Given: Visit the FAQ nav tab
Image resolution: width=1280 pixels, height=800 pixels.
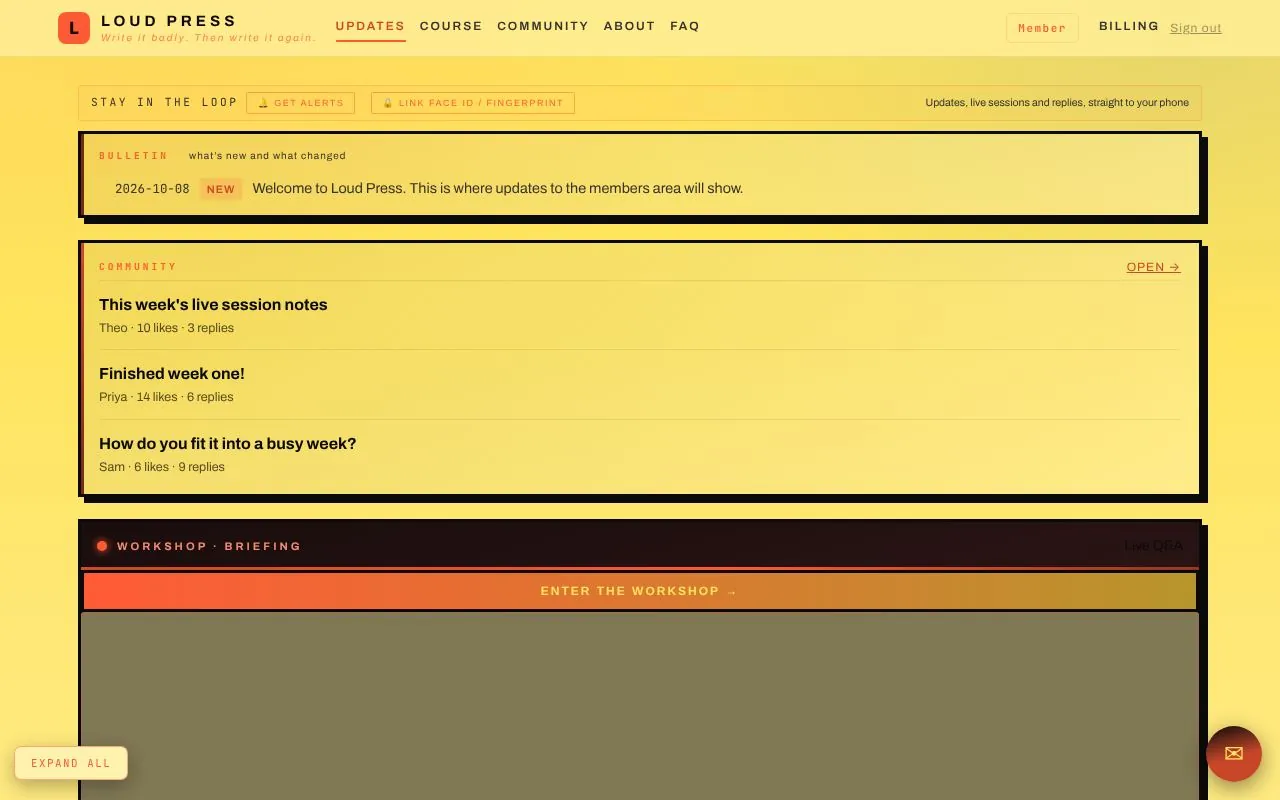Looking at the screenshot, I should pos(685,26).
